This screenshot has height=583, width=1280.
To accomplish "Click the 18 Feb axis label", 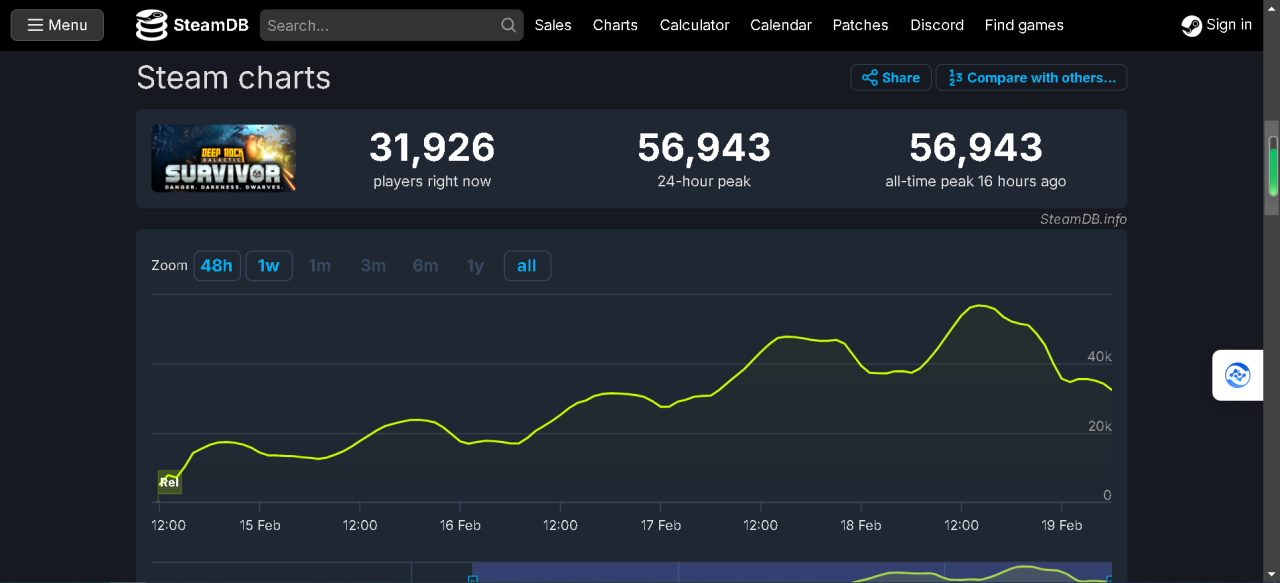I will 861,526.
